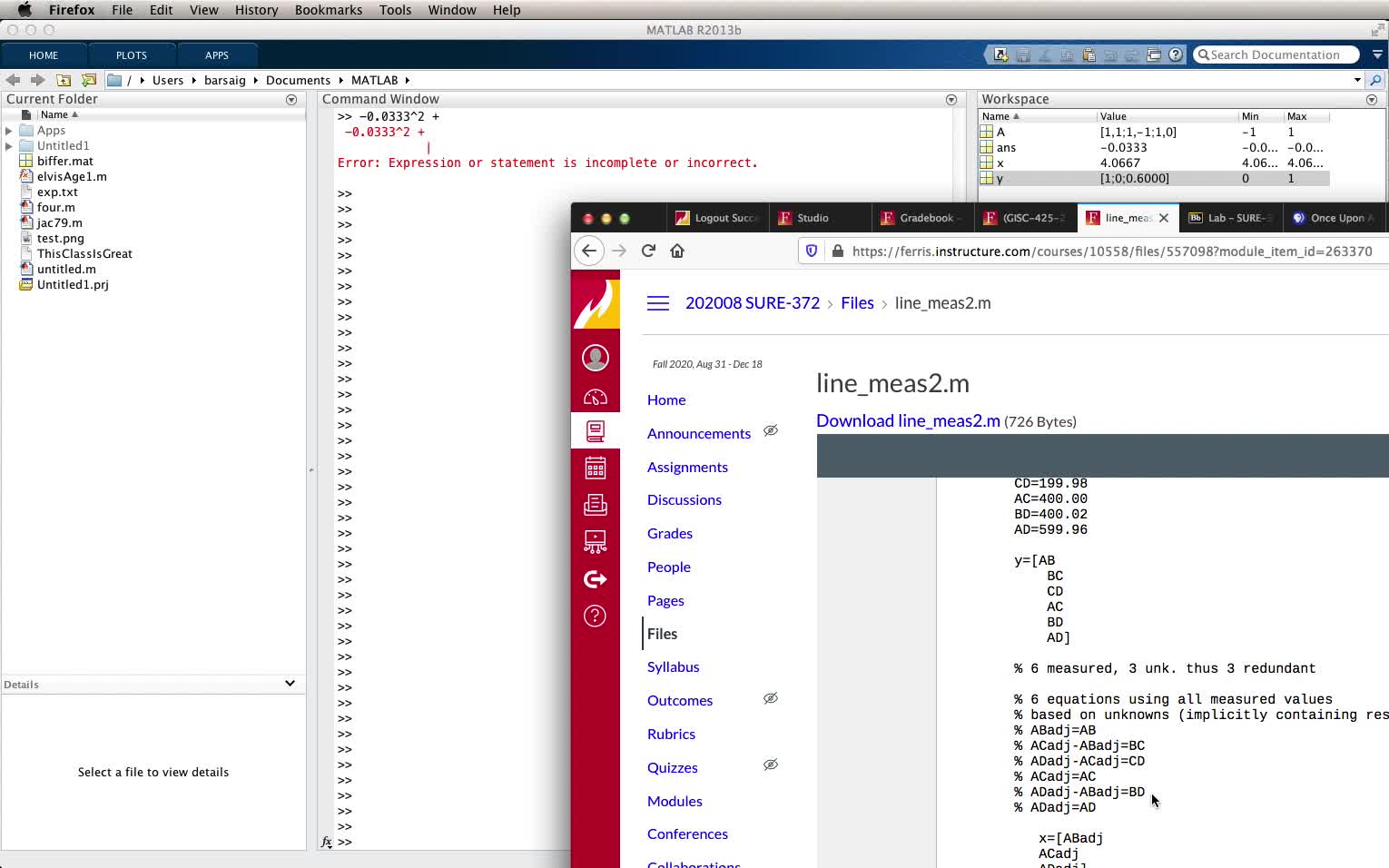Viewport: 1389px width, 868px height.
Task: Click the fx function browser icon
Action: click(x=327, y=842)
